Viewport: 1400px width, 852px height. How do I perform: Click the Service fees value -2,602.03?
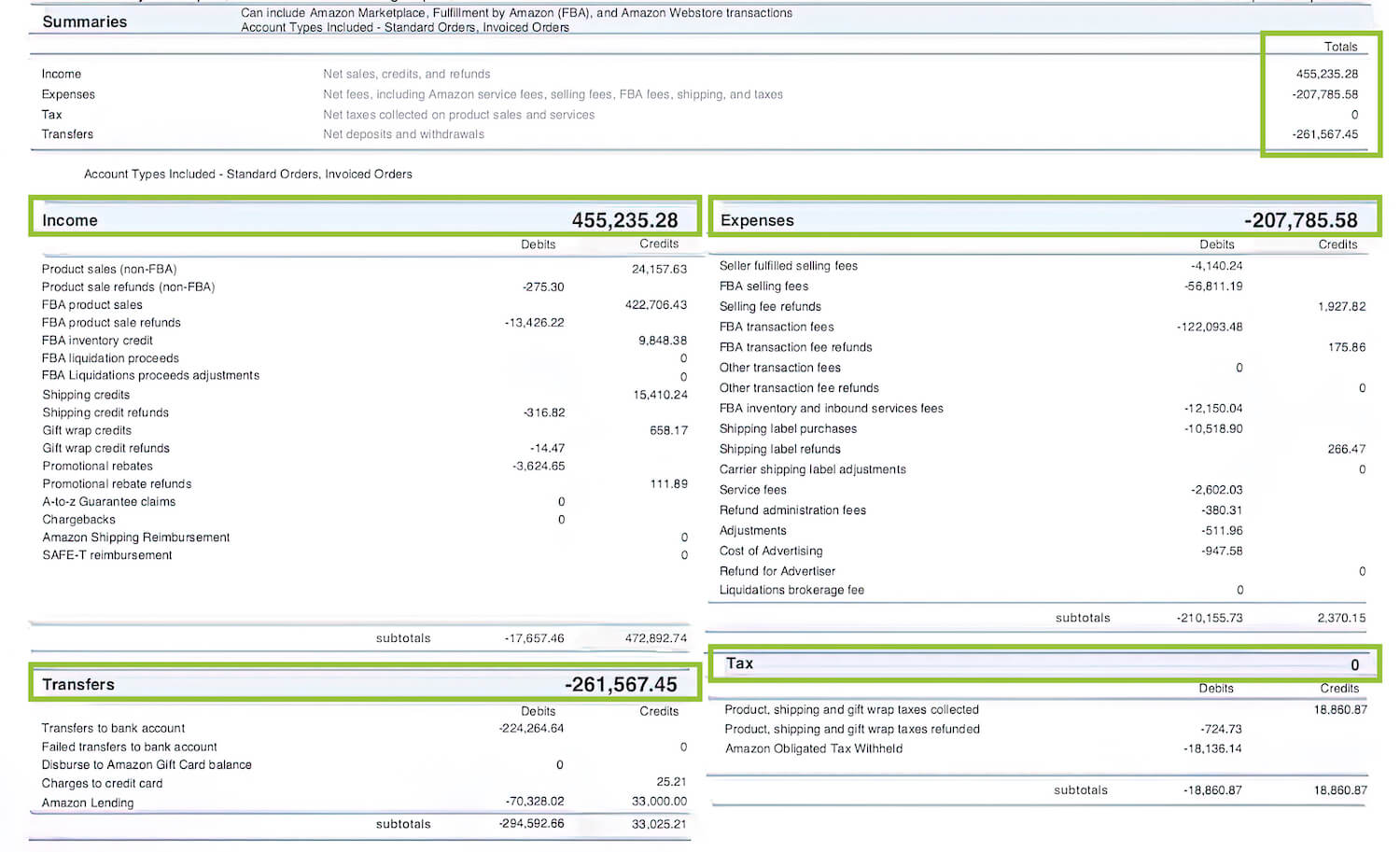pos(1217,490)
